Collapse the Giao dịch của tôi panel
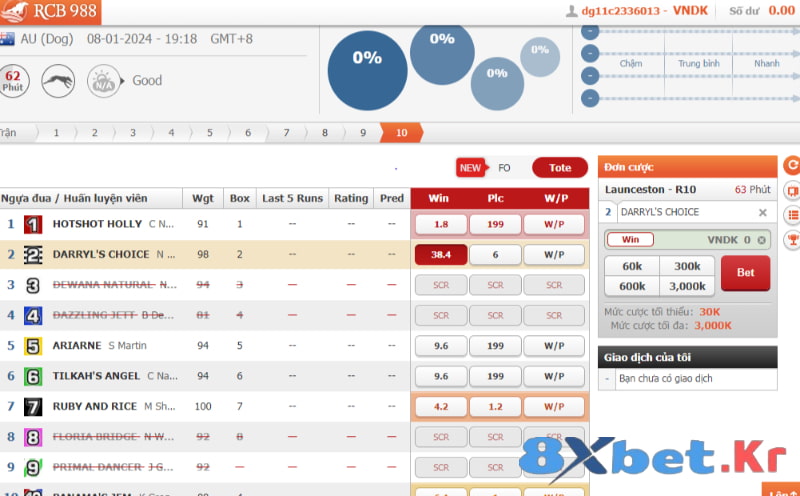 coord(687,357)
